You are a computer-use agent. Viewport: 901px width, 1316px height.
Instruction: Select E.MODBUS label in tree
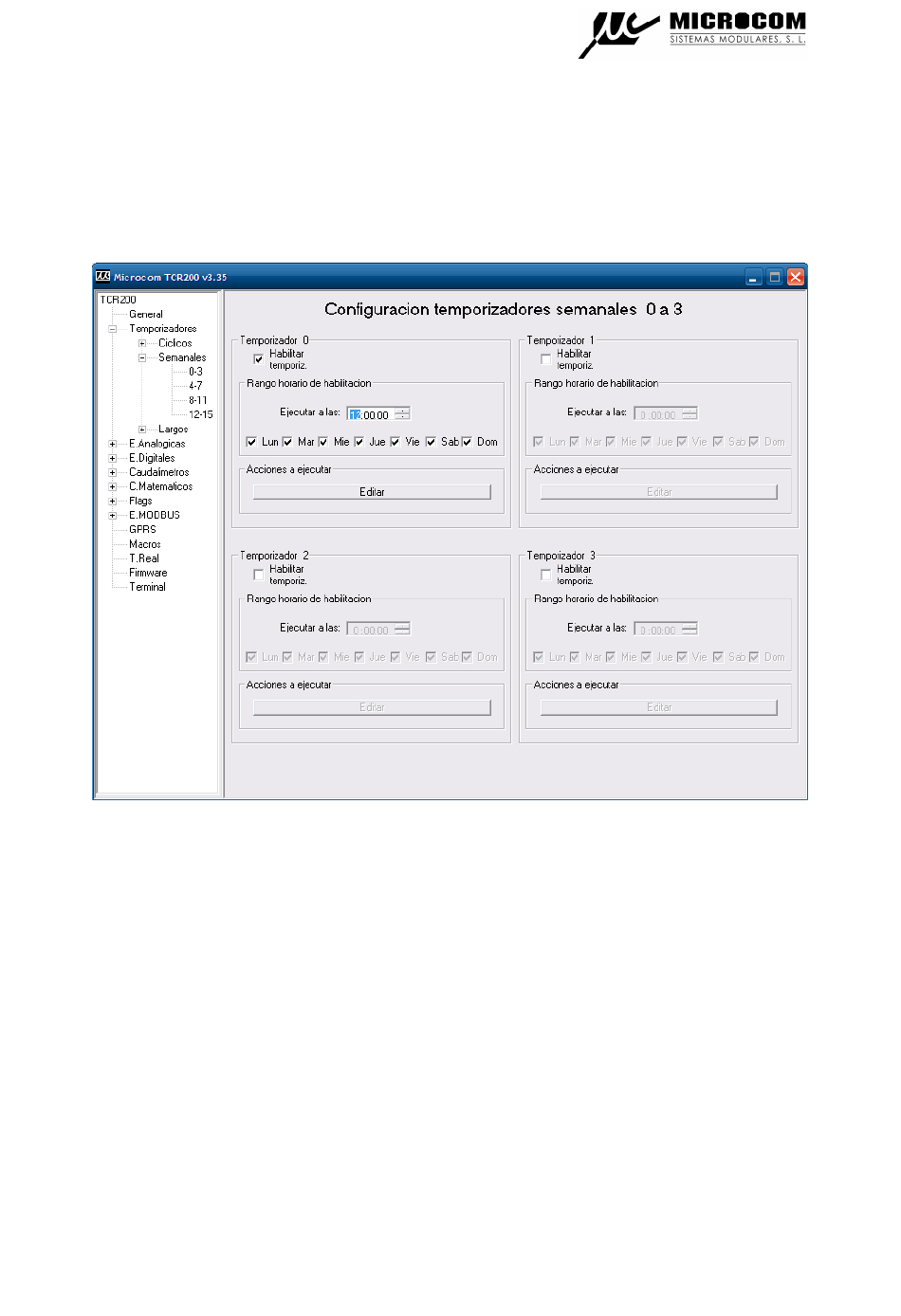155,516
